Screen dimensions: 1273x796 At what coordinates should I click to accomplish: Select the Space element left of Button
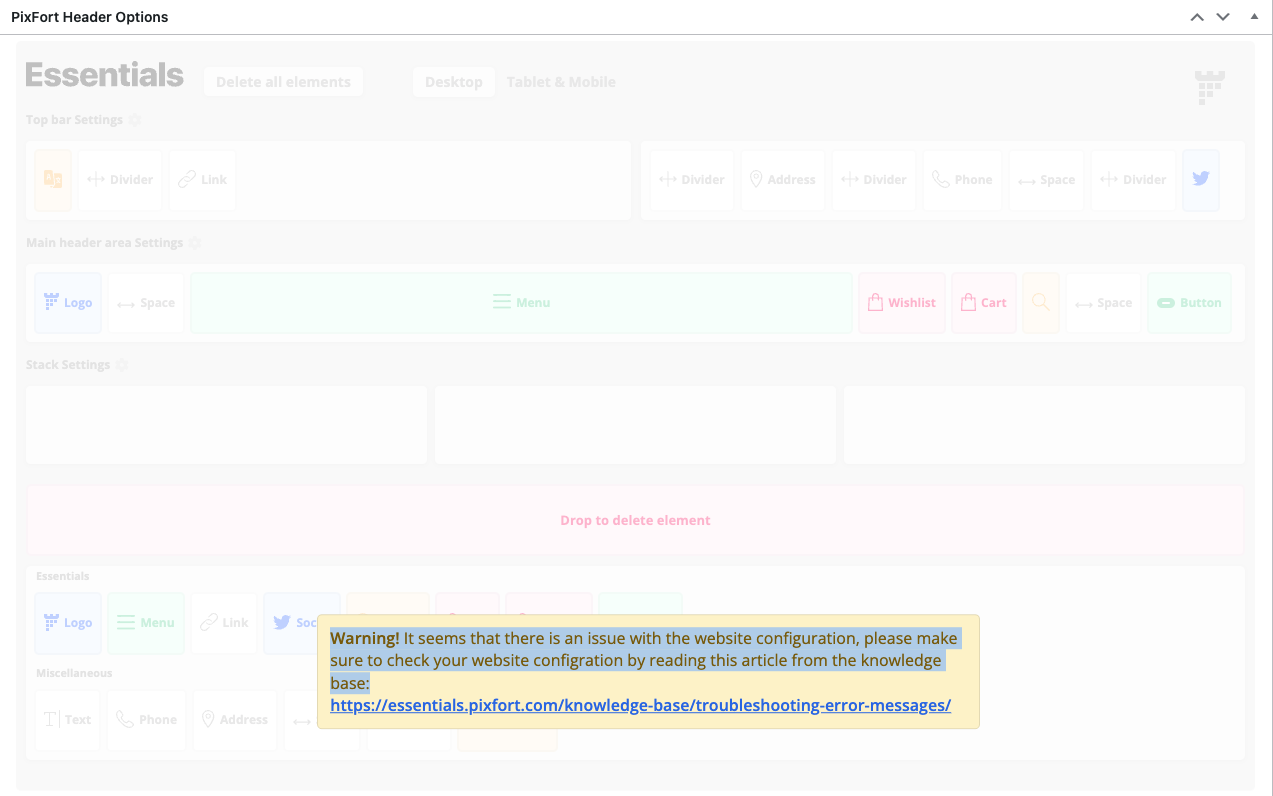(x=1103, y=303)
